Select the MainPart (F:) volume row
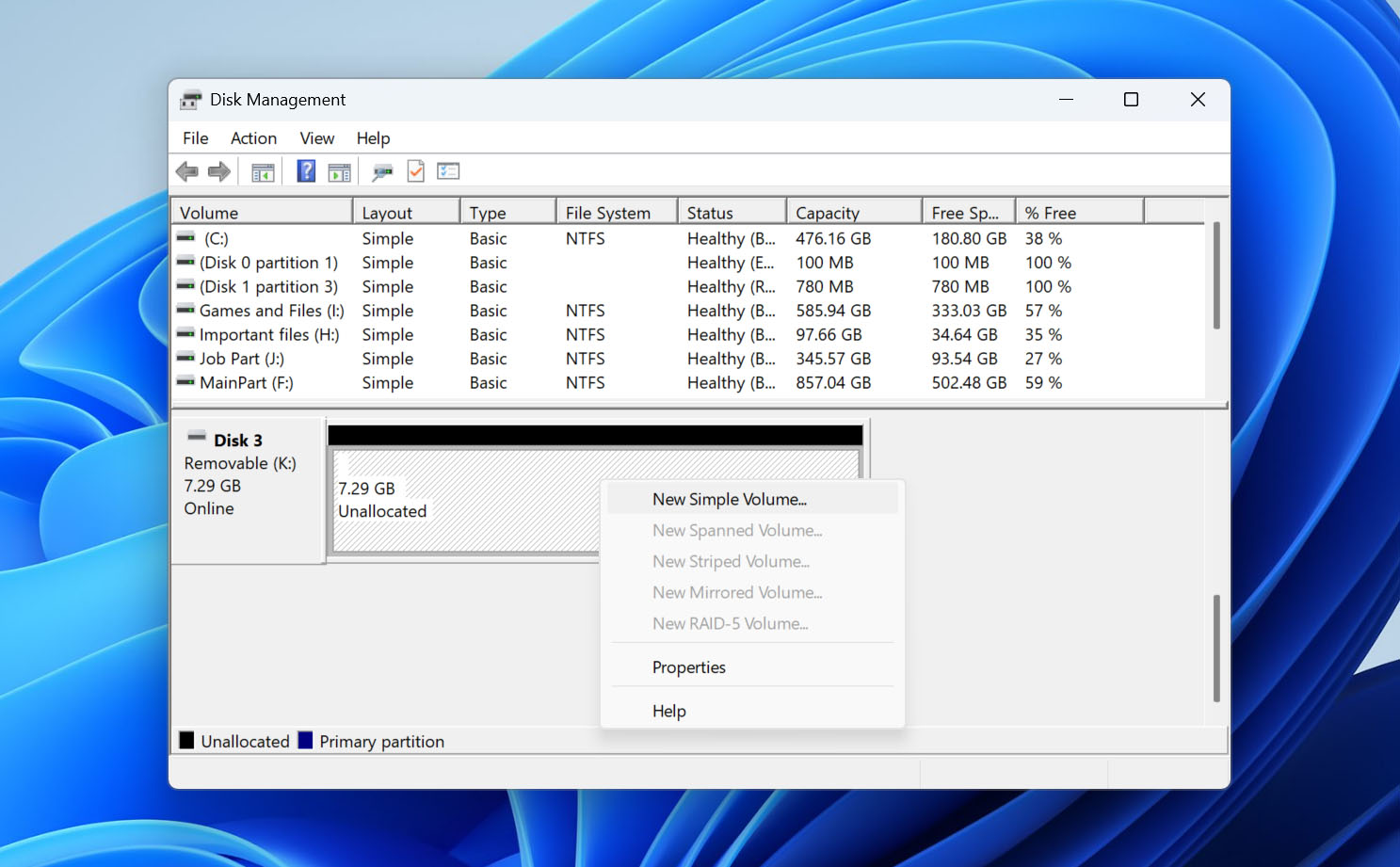 688,383
